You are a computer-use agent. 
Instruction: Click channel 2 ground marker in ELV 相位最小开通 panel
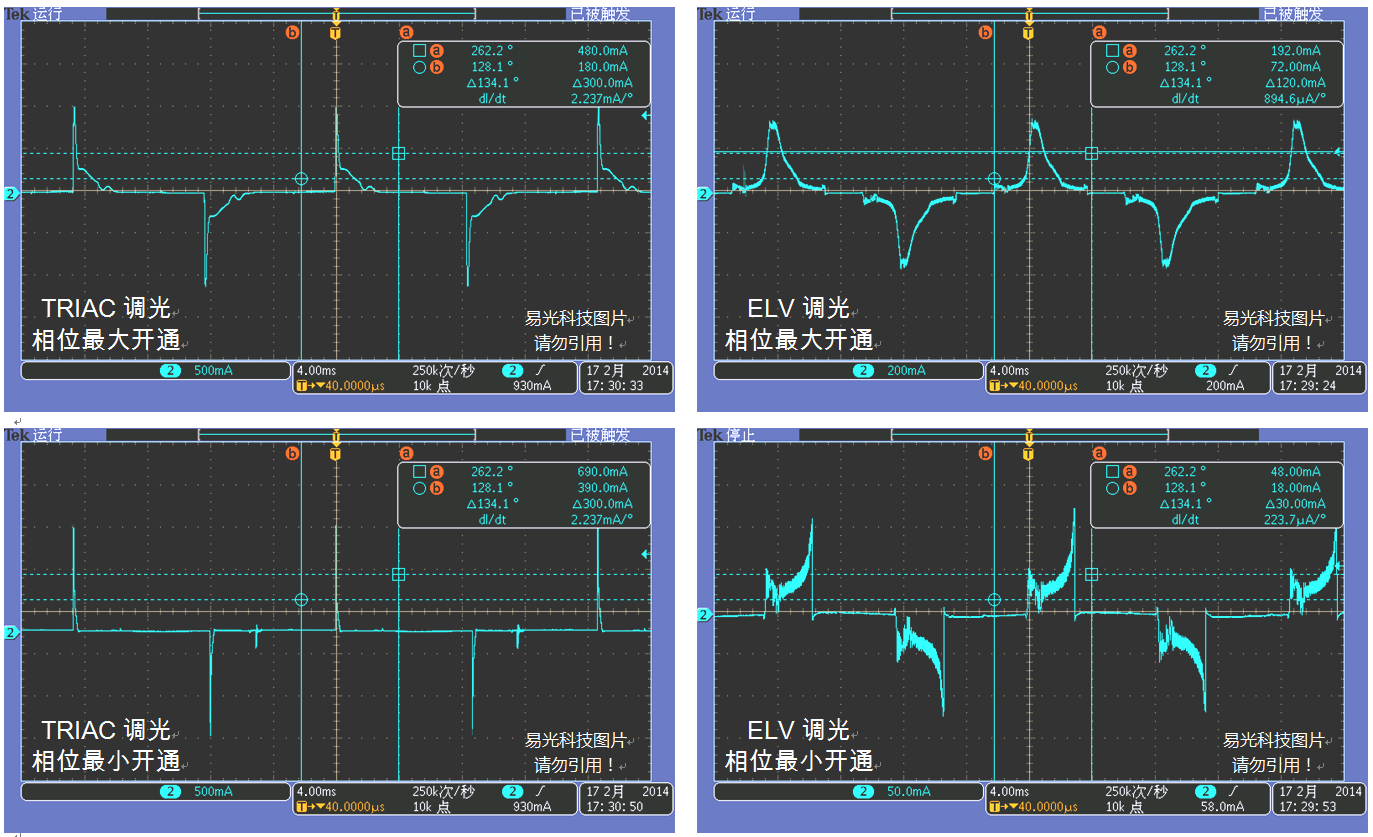[x=704, y=614]
